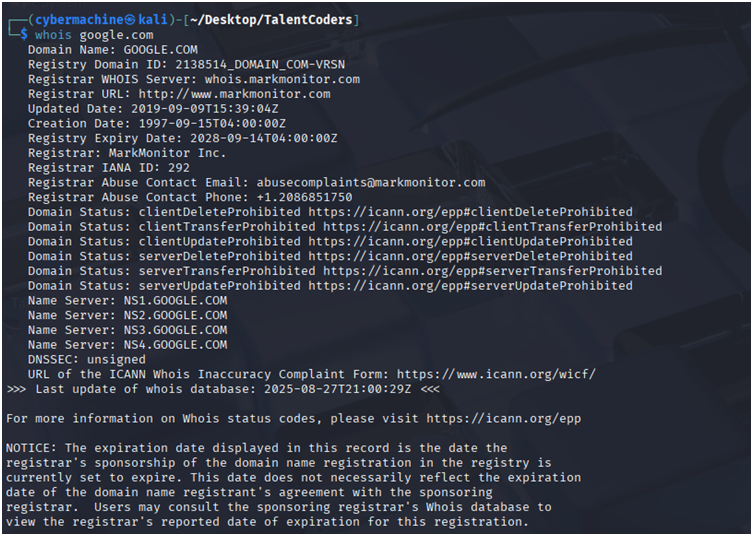This screenshot has height=536, width=753.
Task: Click the abusecomplaints@markmonitor.com email address
Action: 371,183
